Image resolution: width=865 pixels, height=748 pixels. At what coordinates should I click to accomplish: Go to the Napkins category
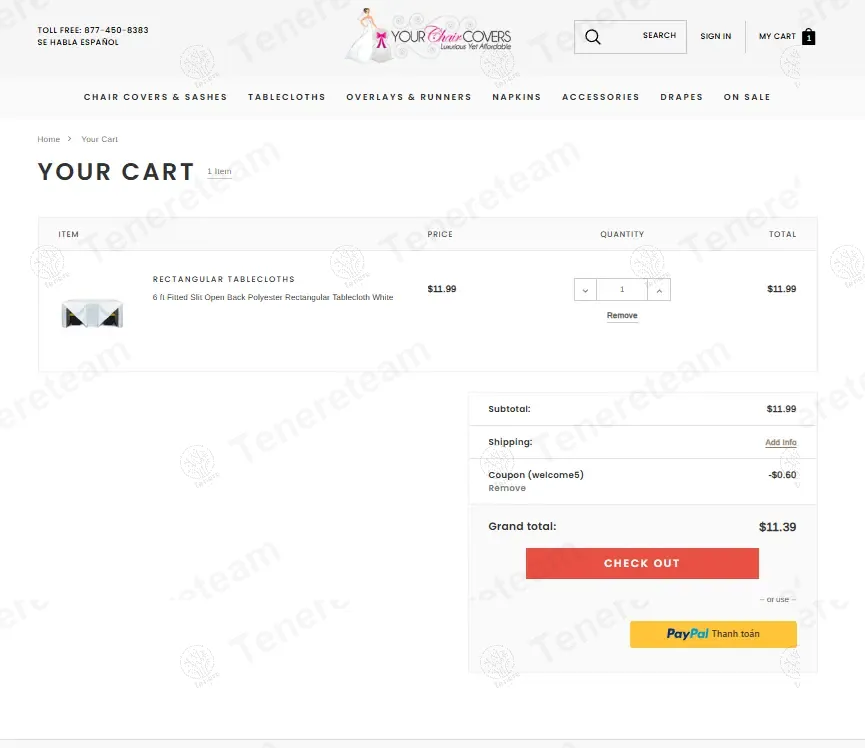coord(516,97)
